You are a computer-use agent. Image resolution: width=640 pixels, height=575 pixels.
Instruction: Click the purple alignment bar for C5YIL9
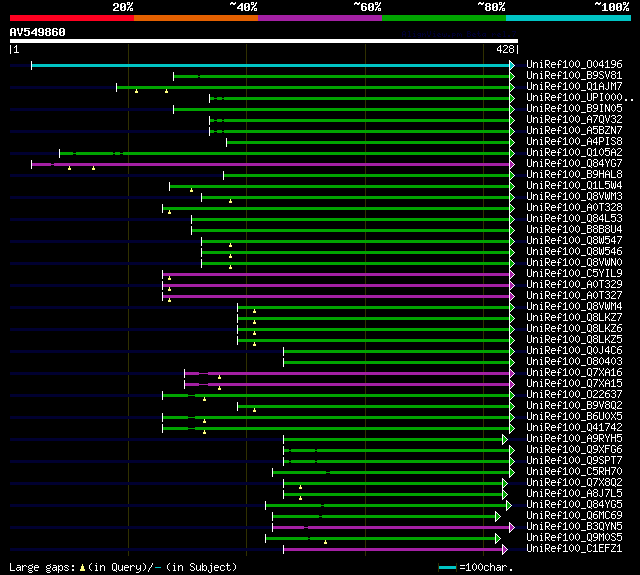point(336,275)
